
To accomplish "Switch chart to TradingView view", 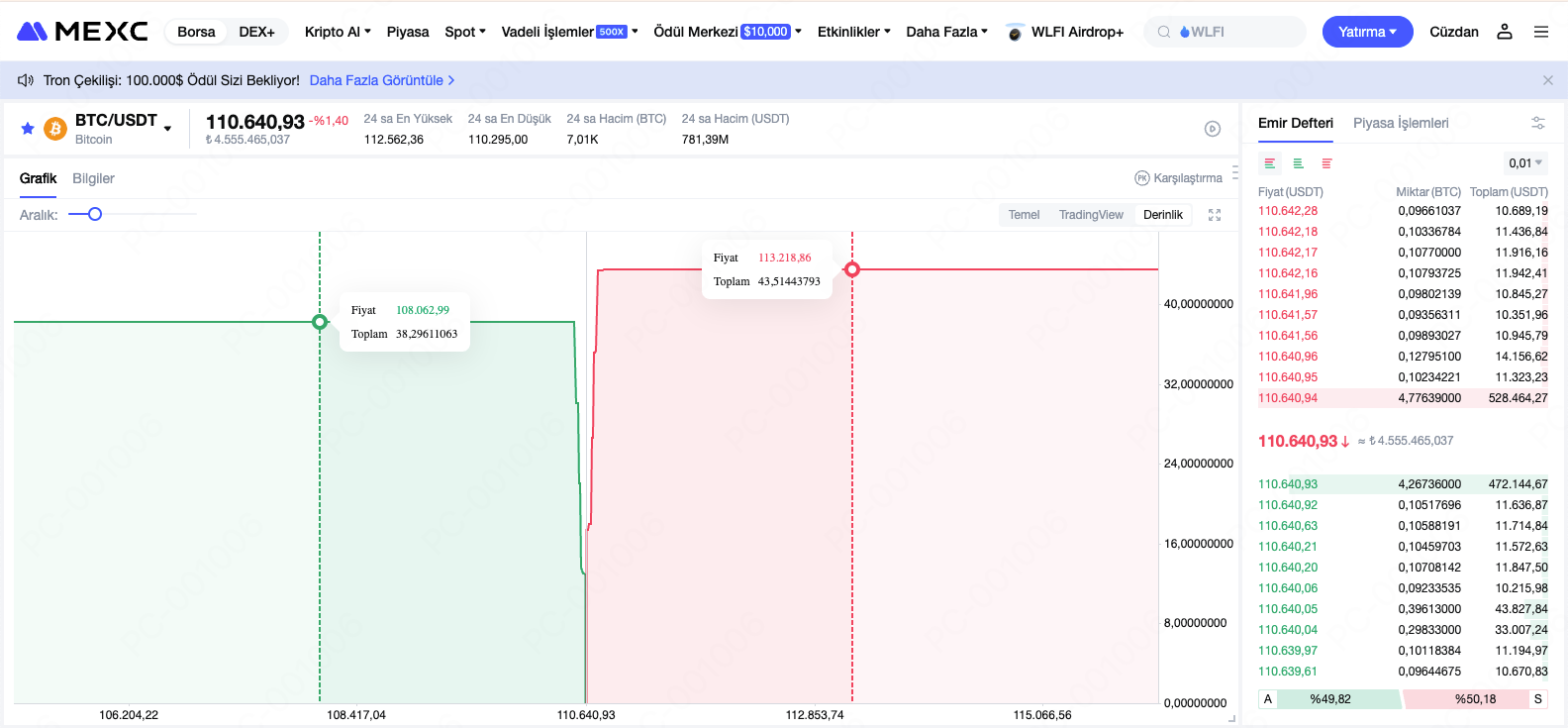I will coord(1091,215).
